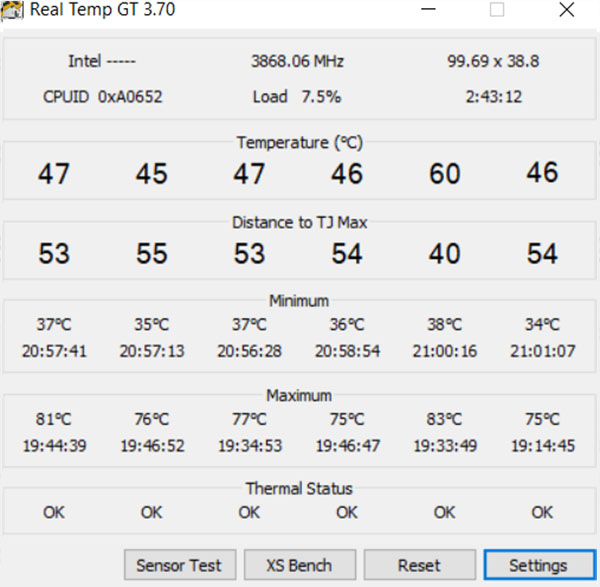Click the 99.69 x 38.8 multiplier readout
Image resolution: width=600 pixels, height=587 pixels.
click(x=493, y=61)
